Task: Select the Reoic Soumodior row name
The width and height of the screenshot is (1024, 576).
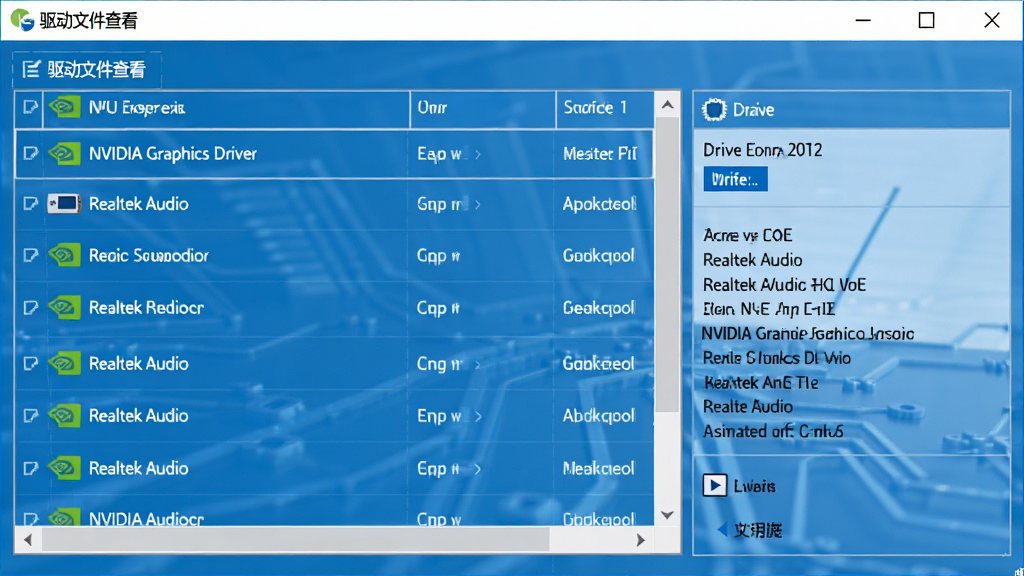Action: click(148, 255)
